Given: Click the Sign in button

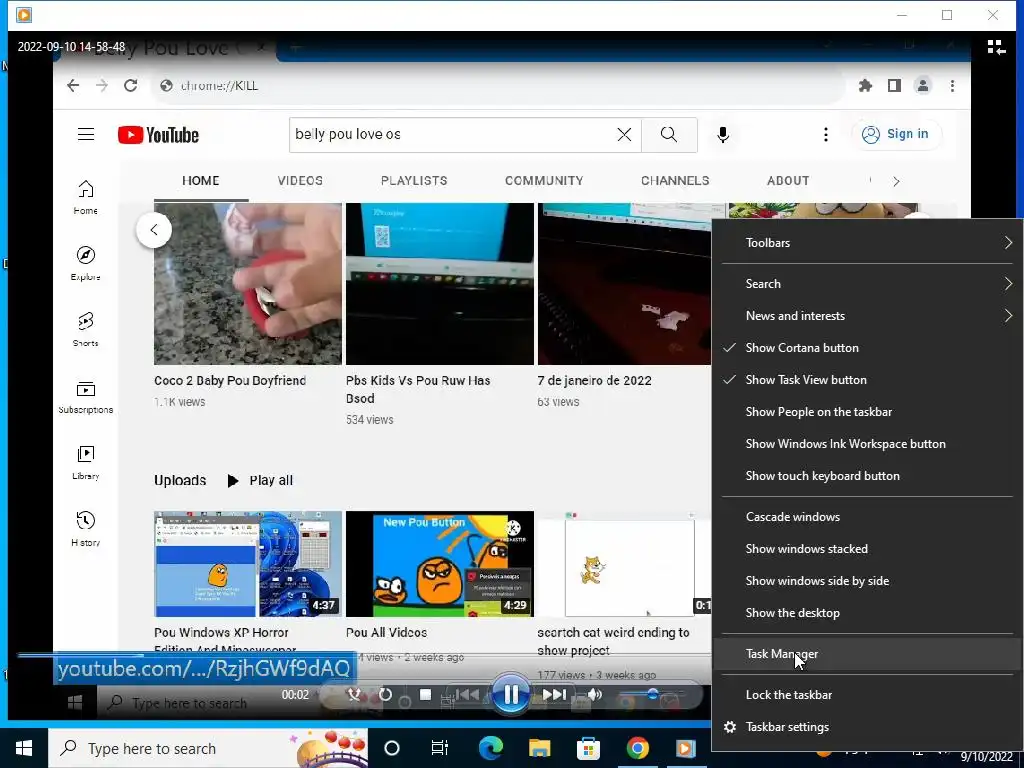Looking at the screenshot, I should pyautogui.click(x=895, y=135).
